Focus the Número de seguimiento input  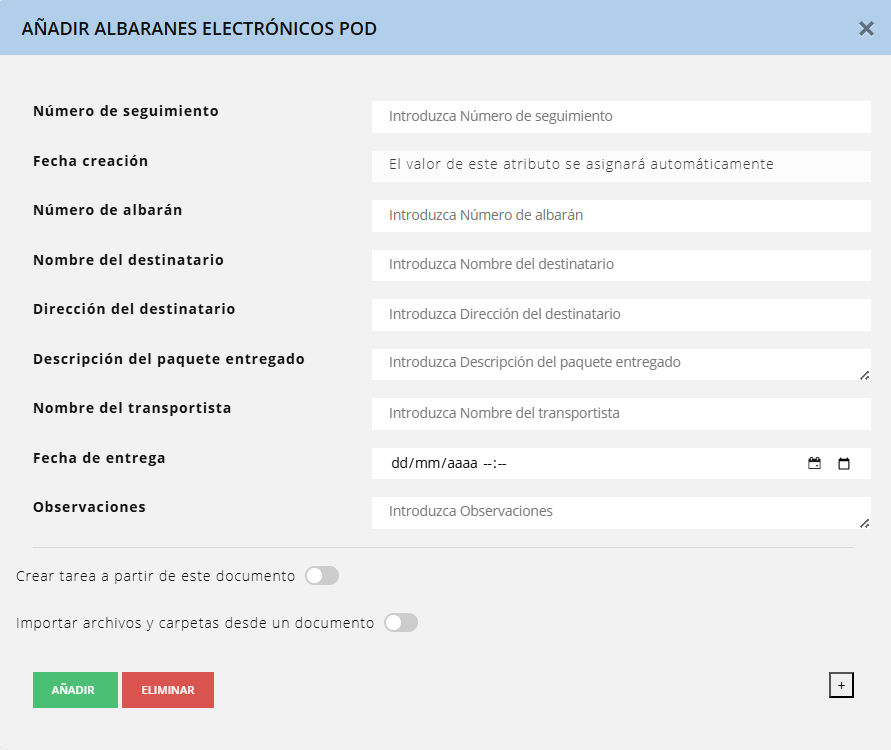[620, 116]
